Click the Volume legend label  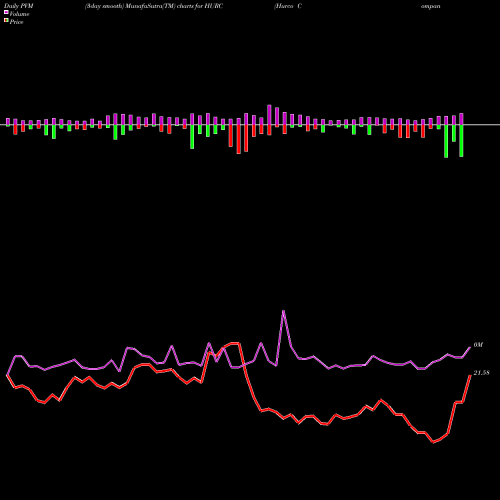tap(19, 14)
